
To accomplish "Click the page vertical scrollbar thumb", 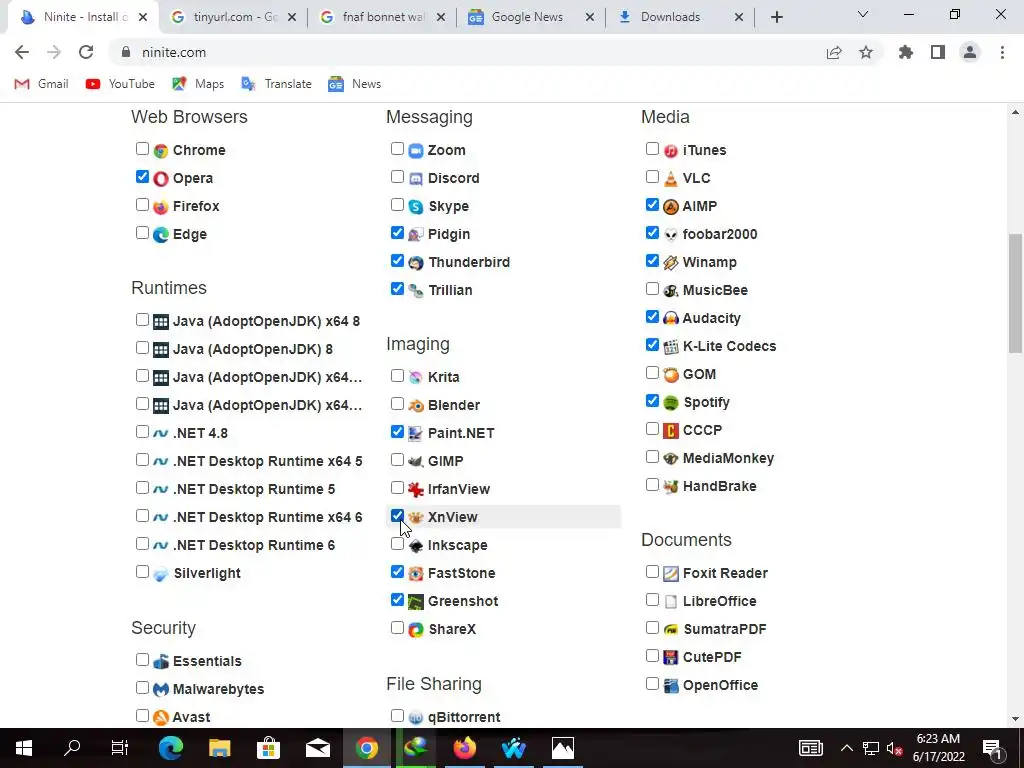I will (x=1015, y=293).
